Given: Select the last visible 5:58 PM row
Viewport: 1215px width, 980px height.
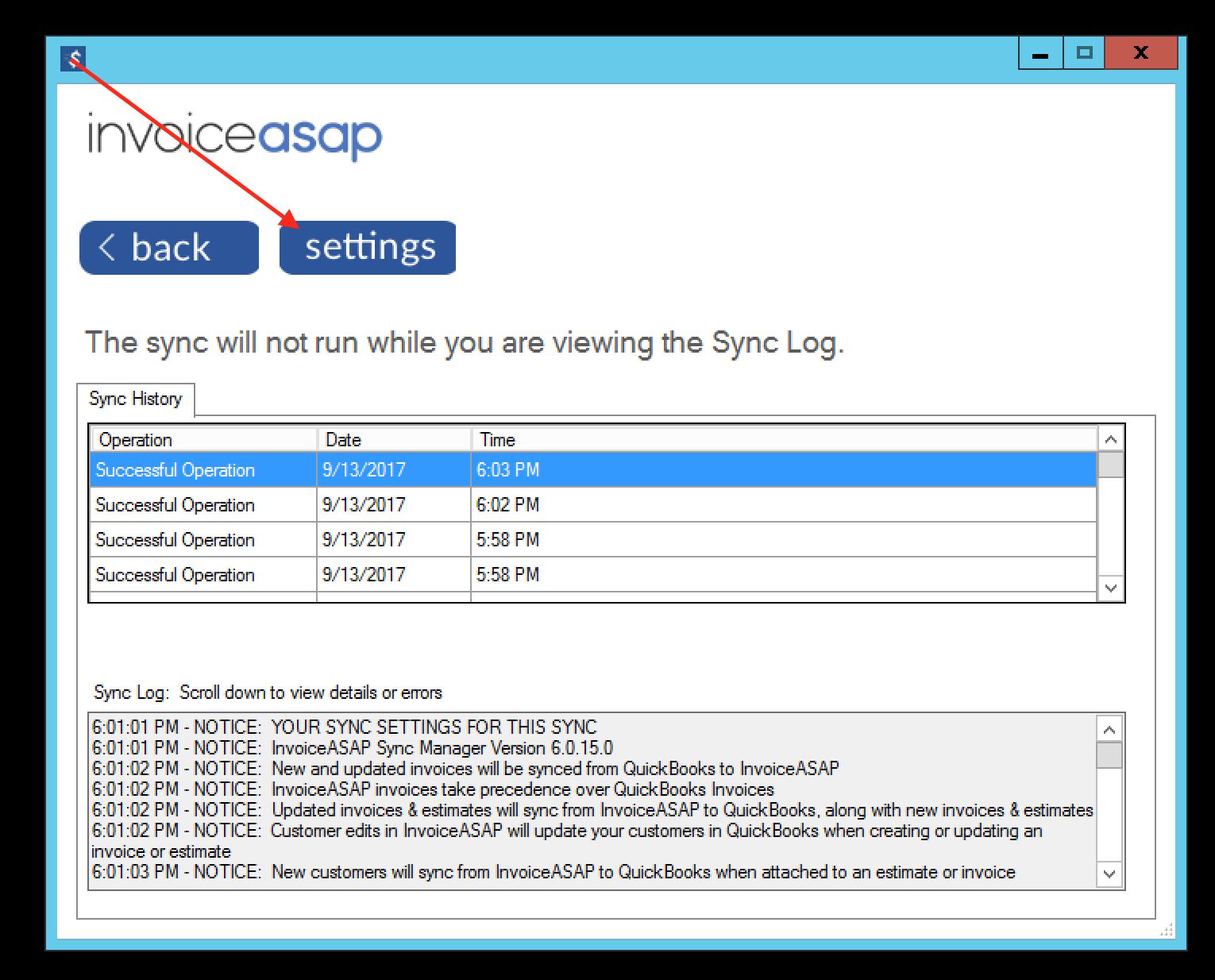Looking at the screenshot, I should tap(592, 574).
